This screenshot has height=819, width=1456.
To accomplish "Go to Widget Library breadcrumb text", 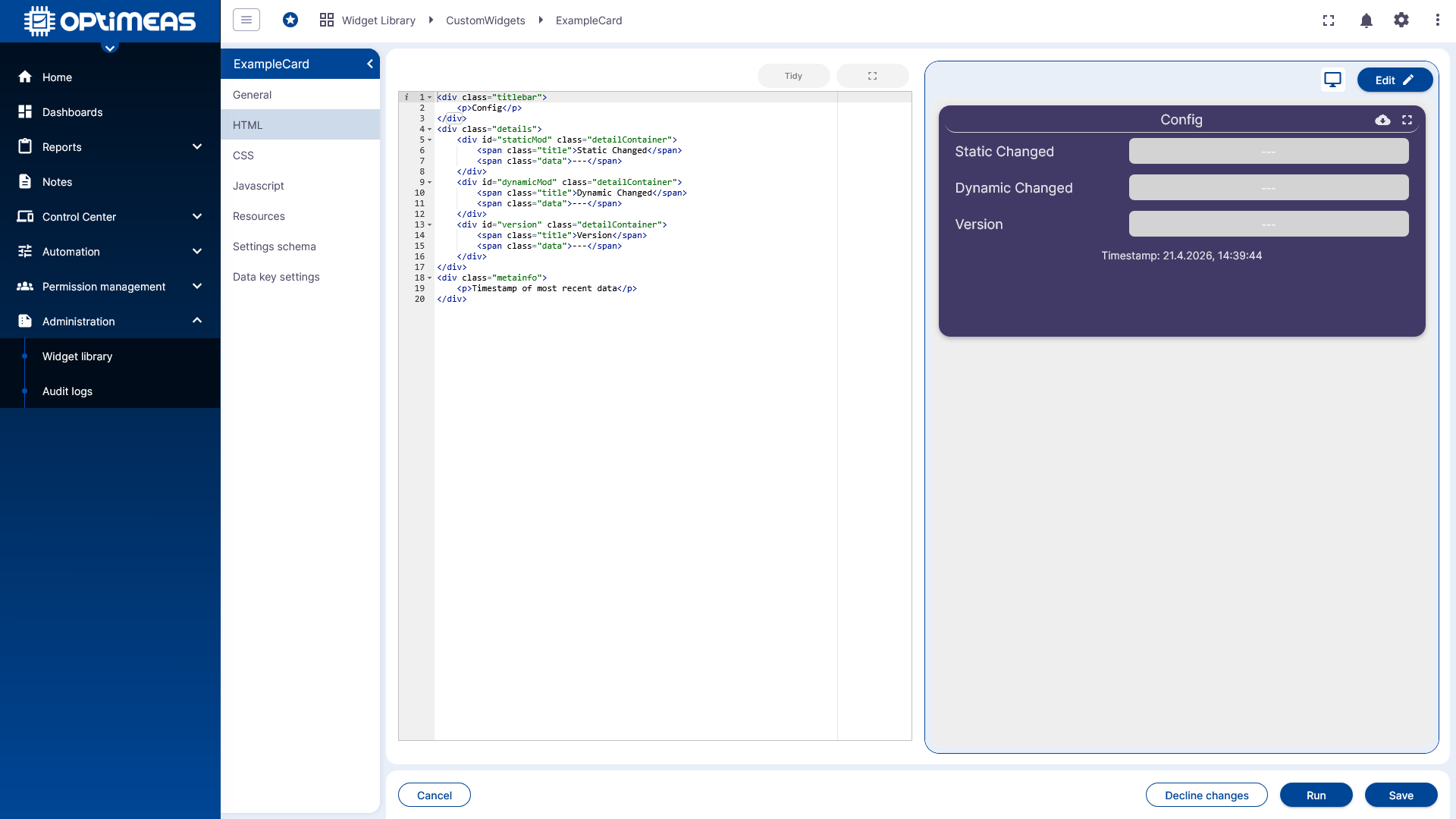I will coord(378,20).
